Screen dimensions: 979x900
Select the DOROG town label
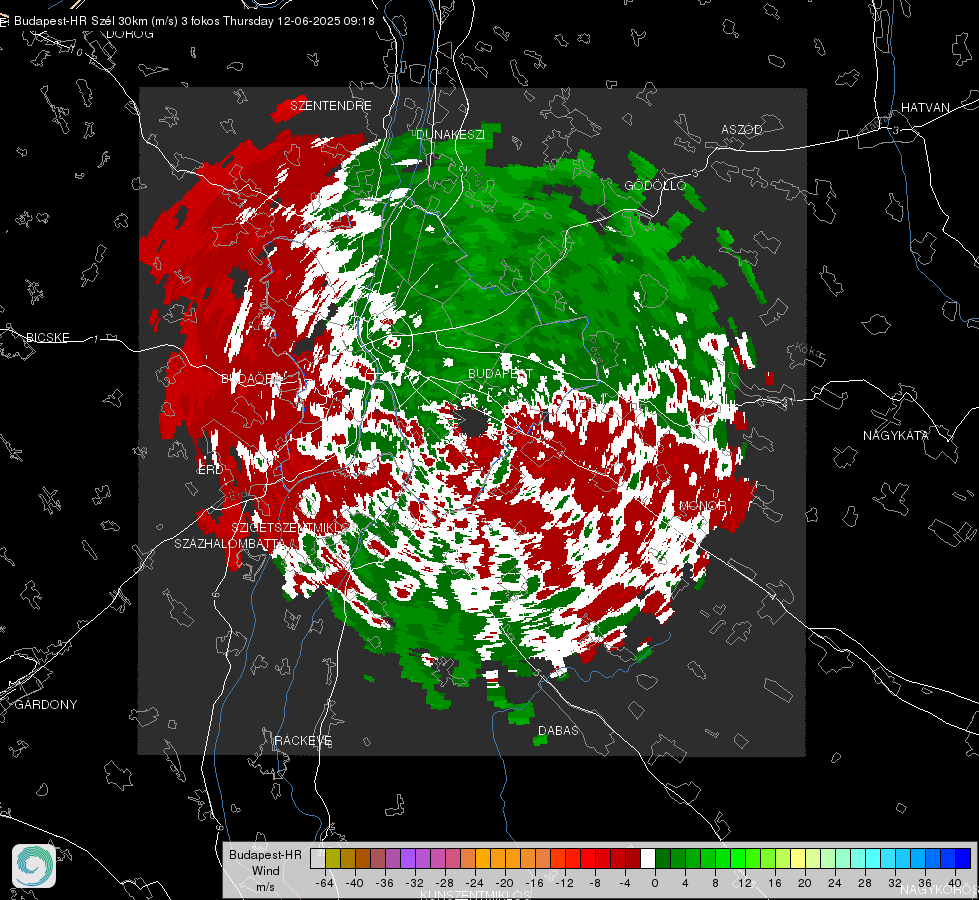(130, 34)
